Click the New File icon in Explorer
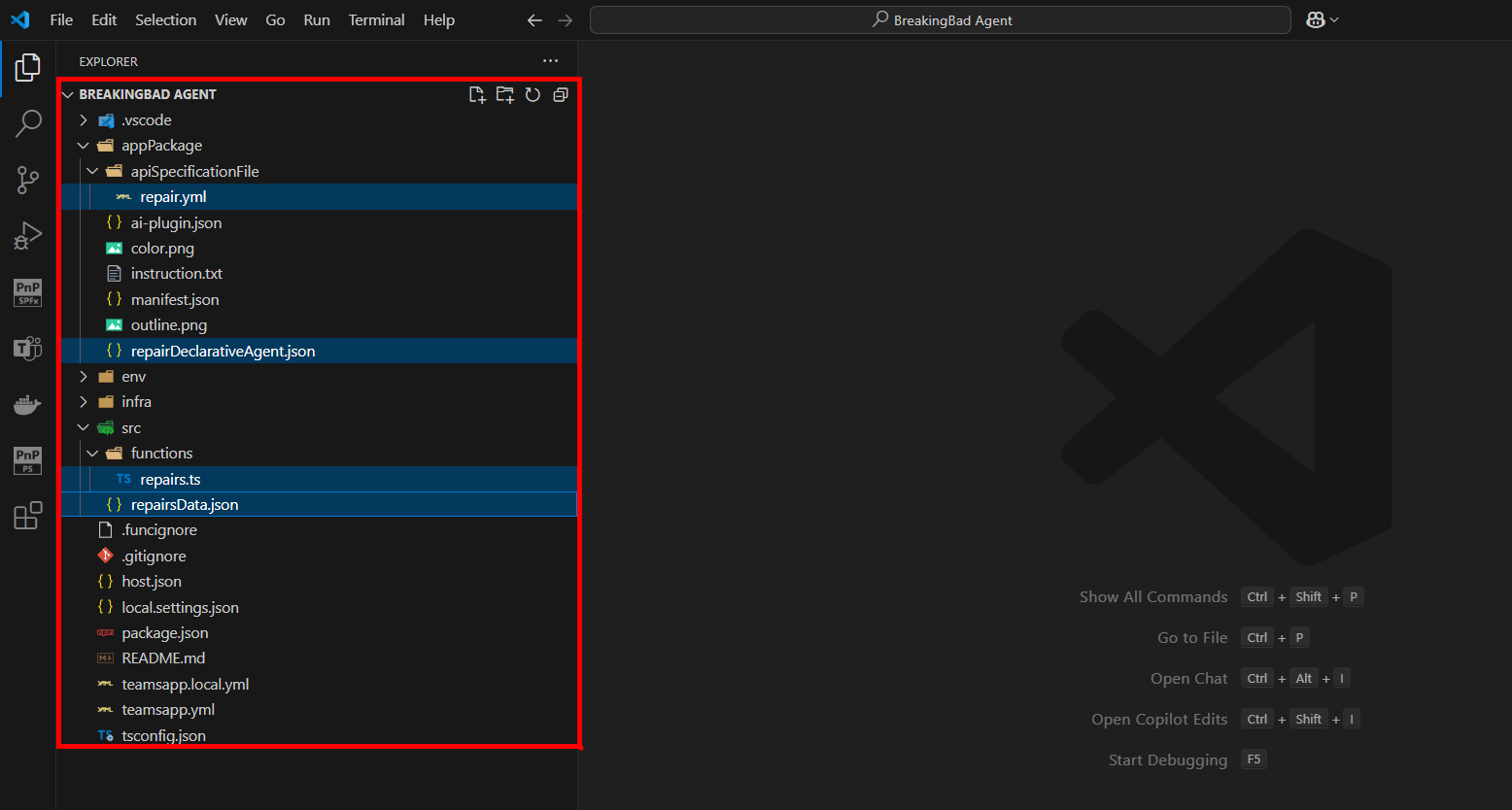The height and width of the screenshot is (810, 1512). [x=477, y=94]
